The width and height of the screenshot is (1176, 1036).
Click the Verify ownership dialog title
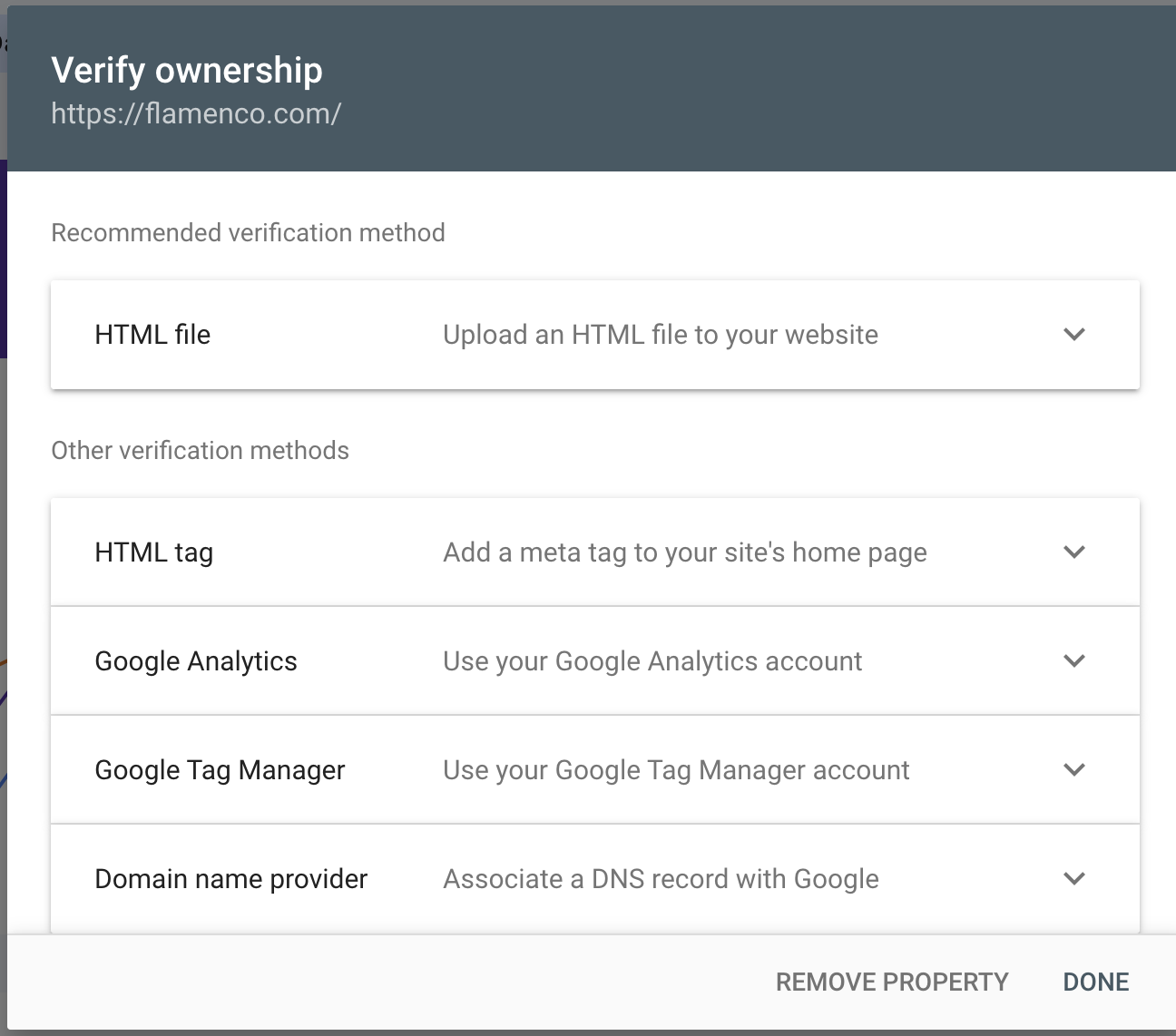[187, 71]
